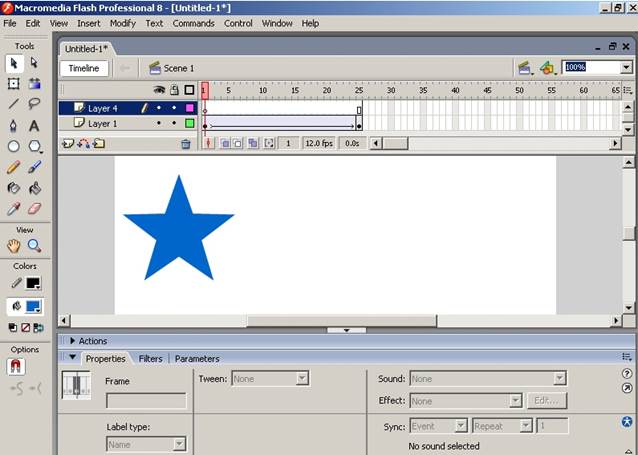The height and width of the screenshot is (455, 638).
Task: Click the No Color button
Action: click(x=26, y=328)
